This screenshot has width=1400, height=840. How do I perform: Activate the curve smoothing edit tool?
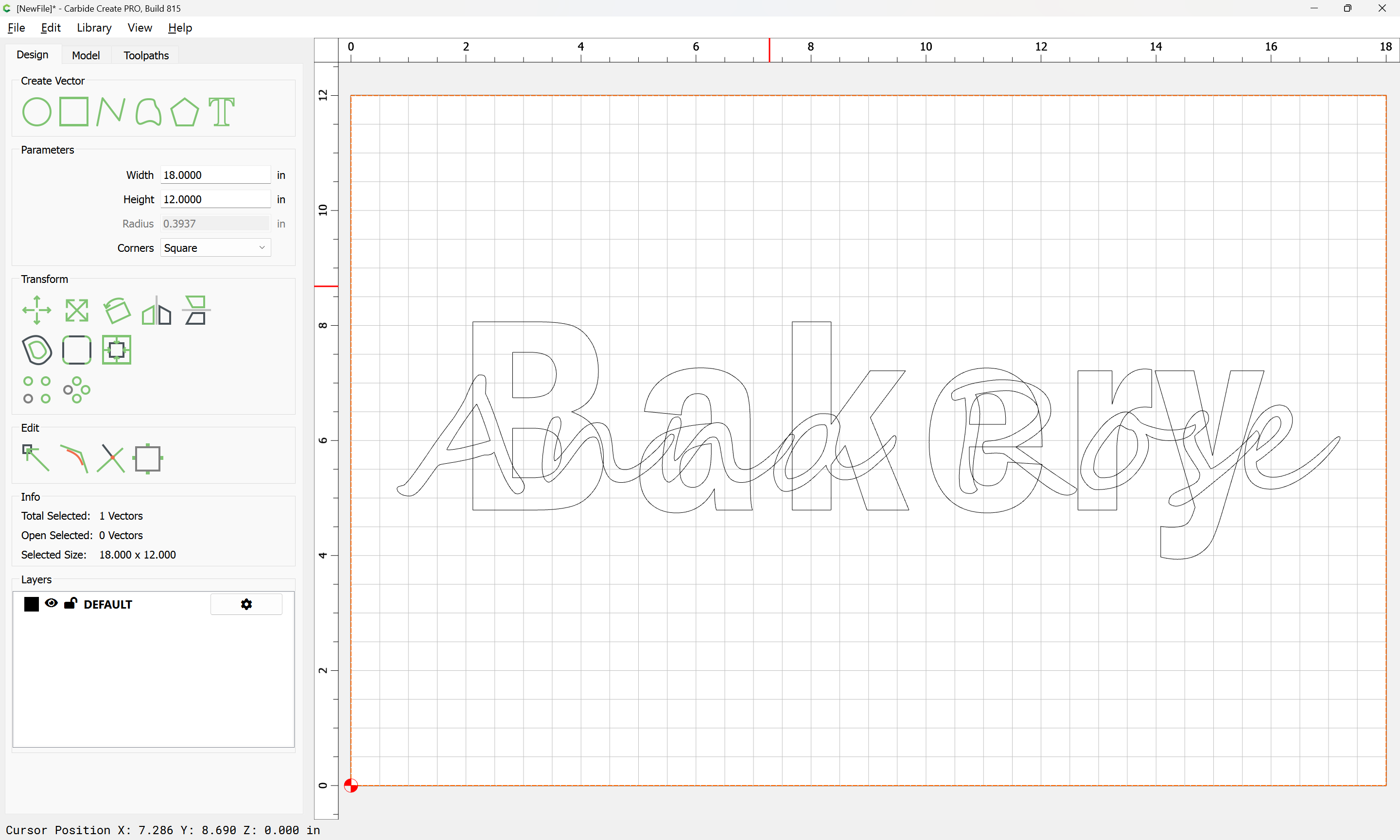coord(74,459)
